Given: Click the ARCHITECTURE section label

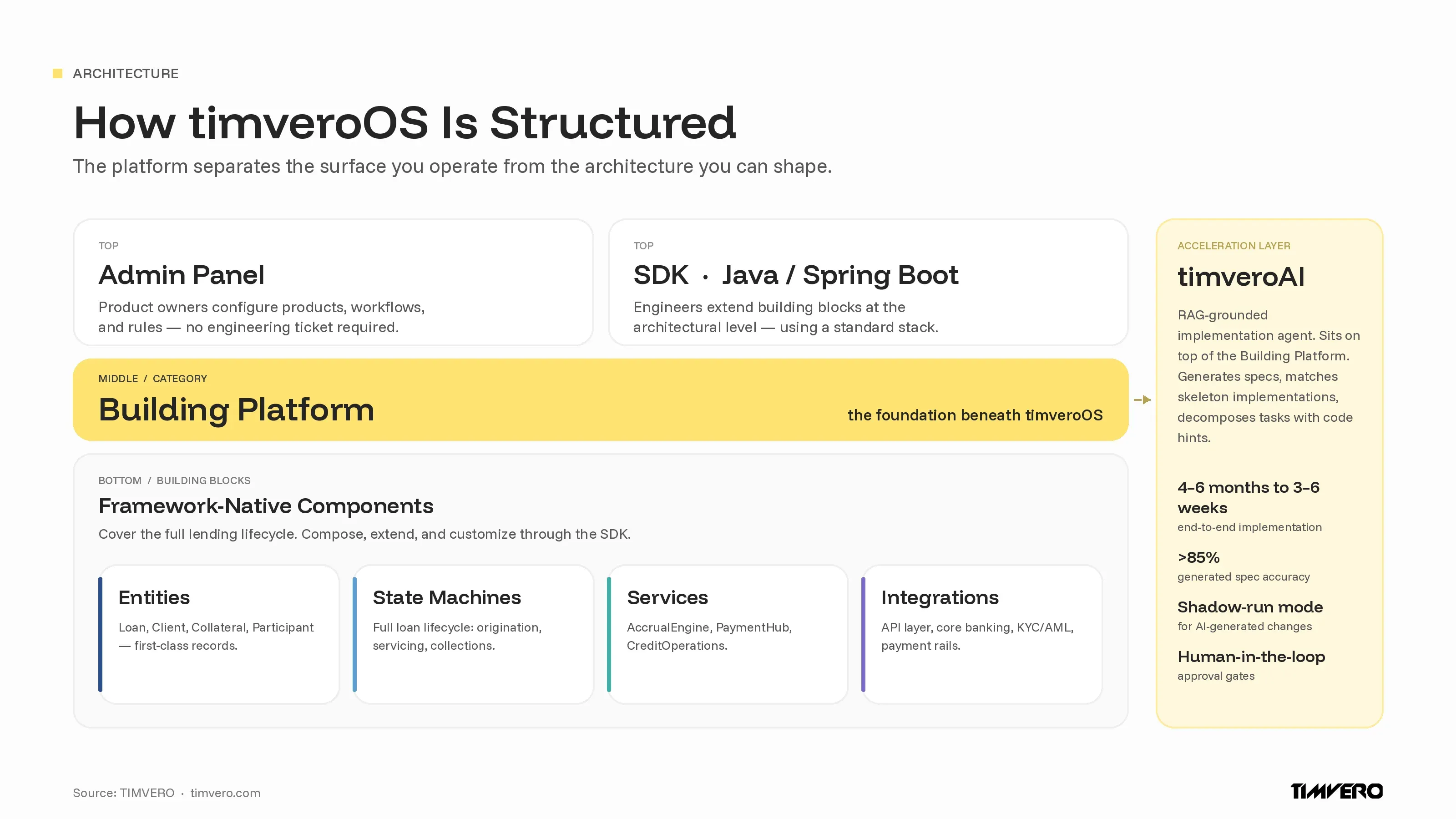Looking at the screenshot, I should click(126, 73).
